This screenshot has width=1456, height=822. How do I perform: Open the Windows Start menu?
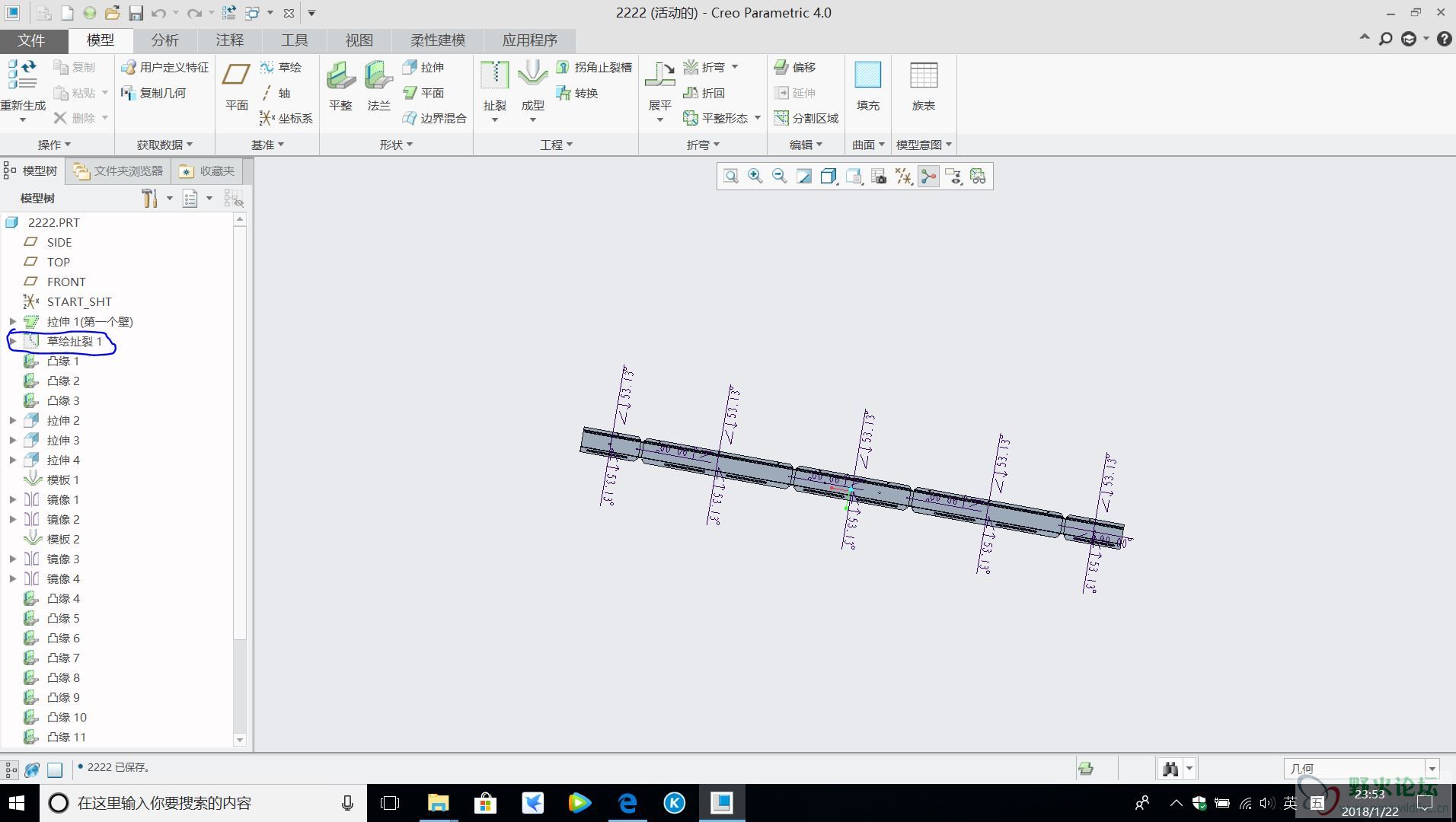coord(17,803)
